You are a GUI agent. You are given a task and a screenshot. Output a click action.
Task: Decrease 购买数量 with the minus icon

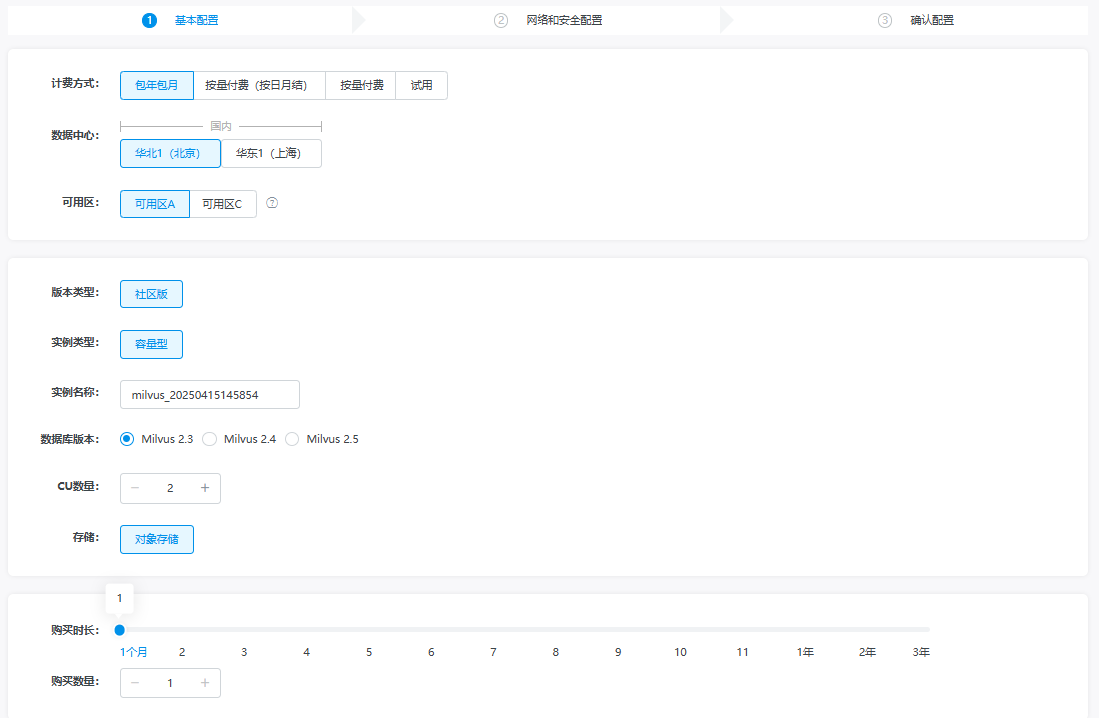pos(136,683)
